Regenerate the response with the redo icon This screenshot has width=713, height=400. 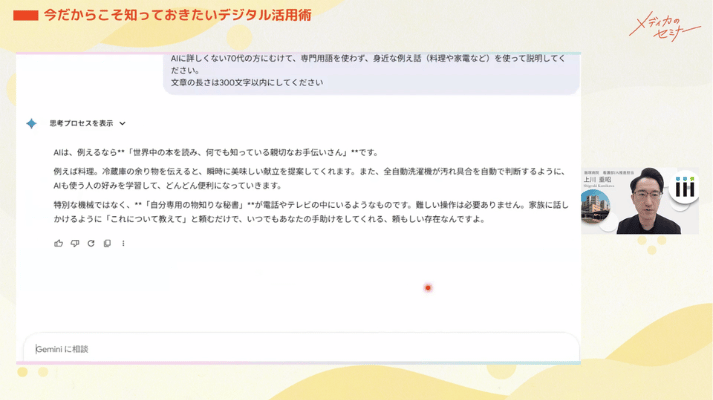(91, 244)
